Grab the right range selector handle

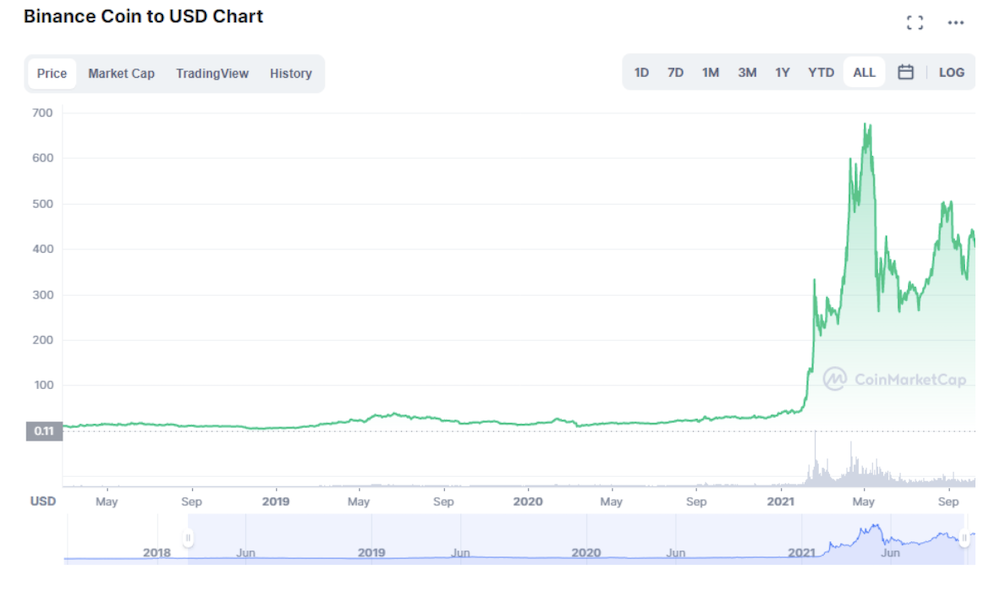964,538
